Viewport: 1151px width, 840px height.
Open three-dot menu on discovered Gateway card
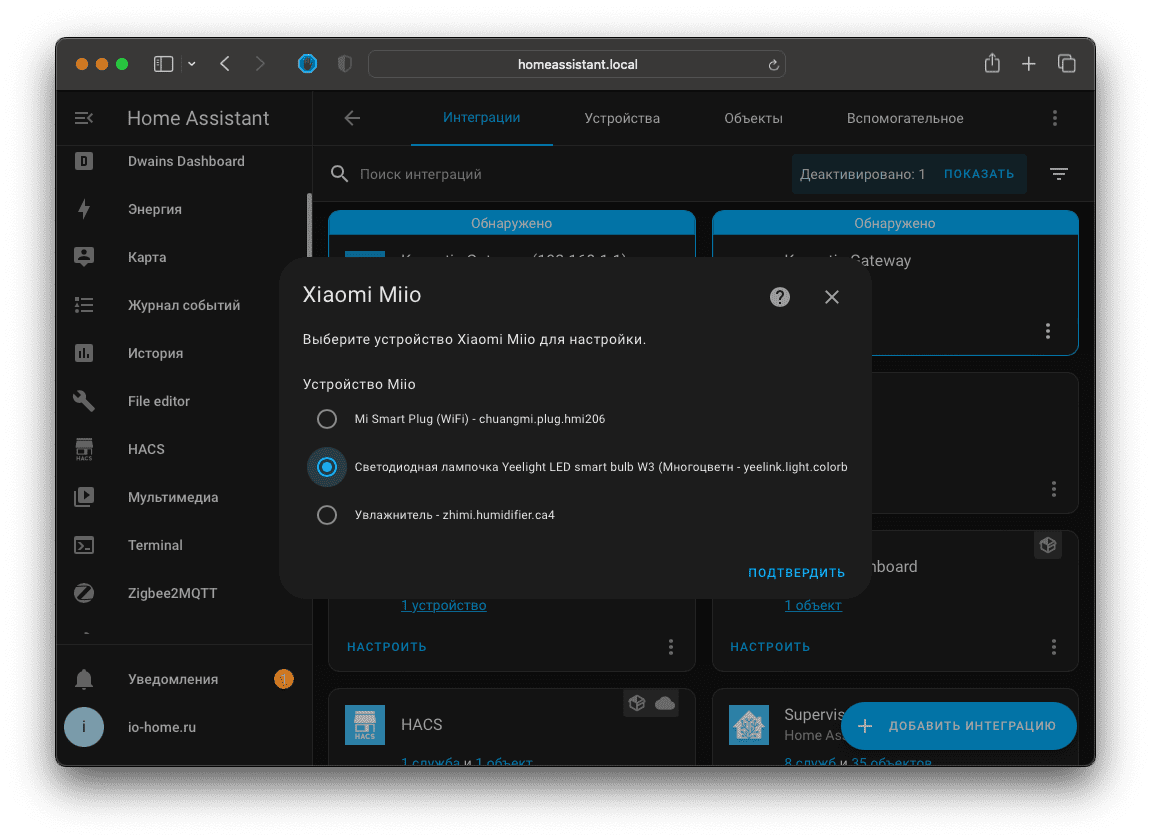[x=1047, y=331]
